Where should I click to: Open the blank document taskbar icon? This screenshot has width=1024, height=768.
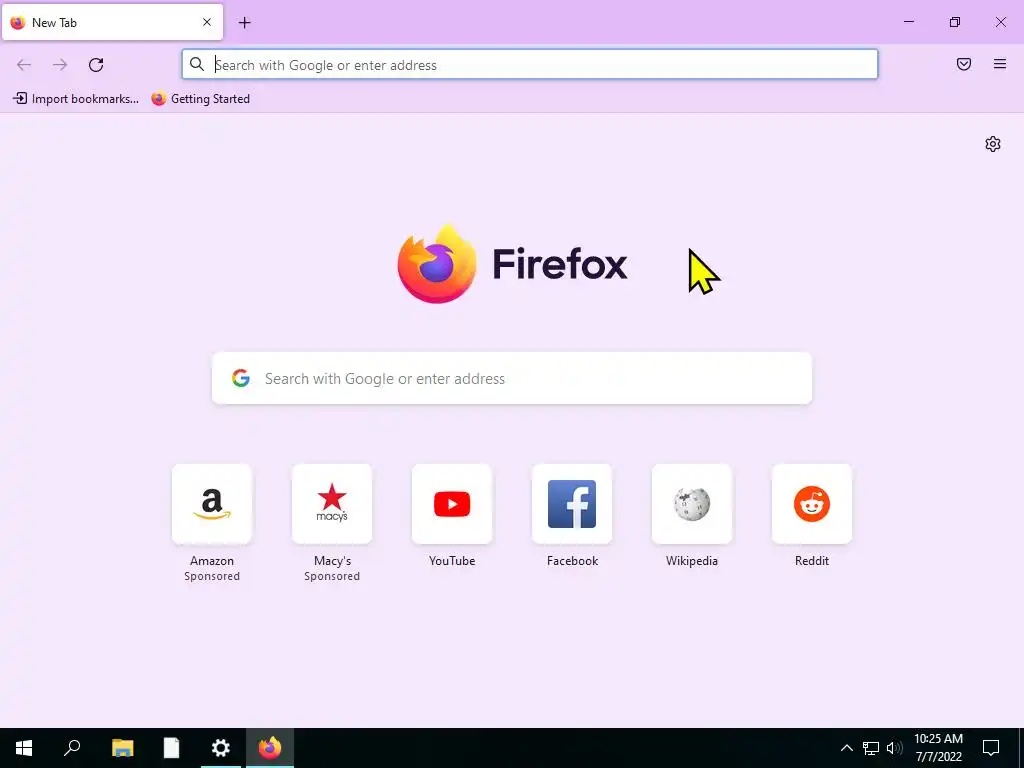171,748
